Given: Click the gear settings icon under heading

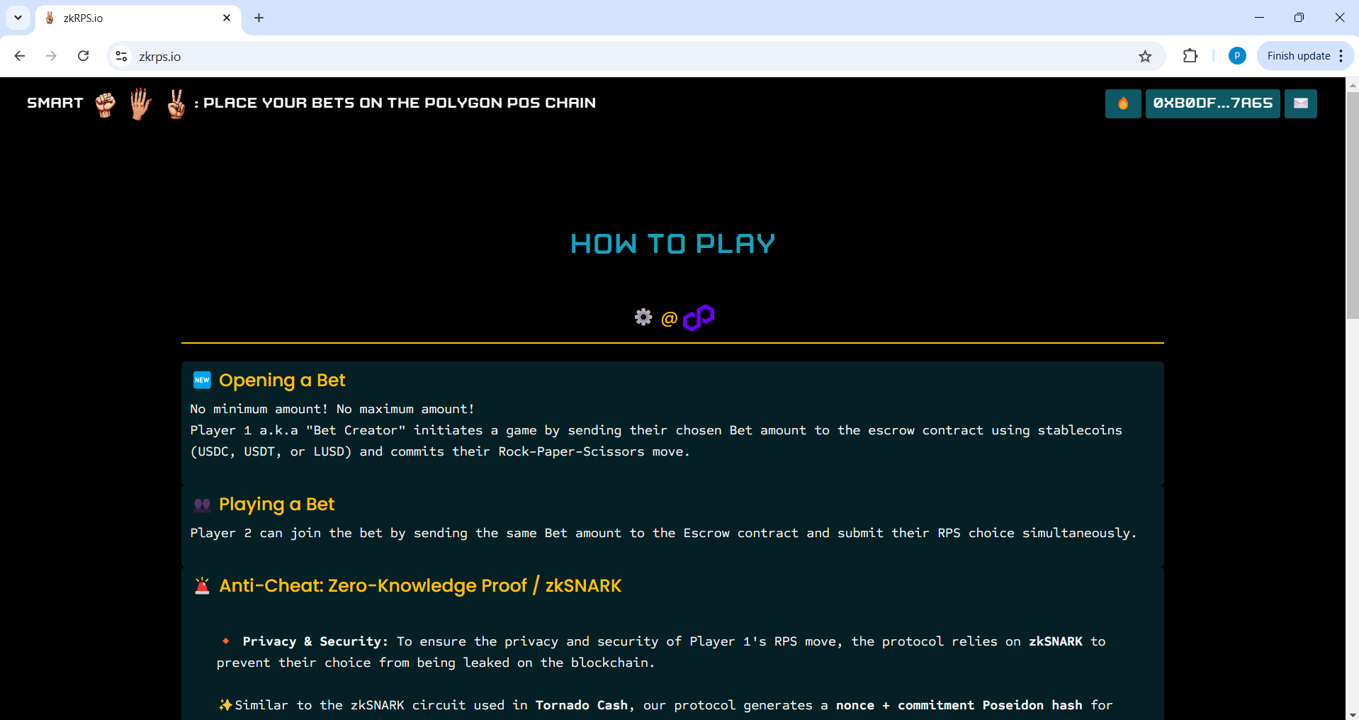Looking at the screenshot, I should (x=643, y=317).
